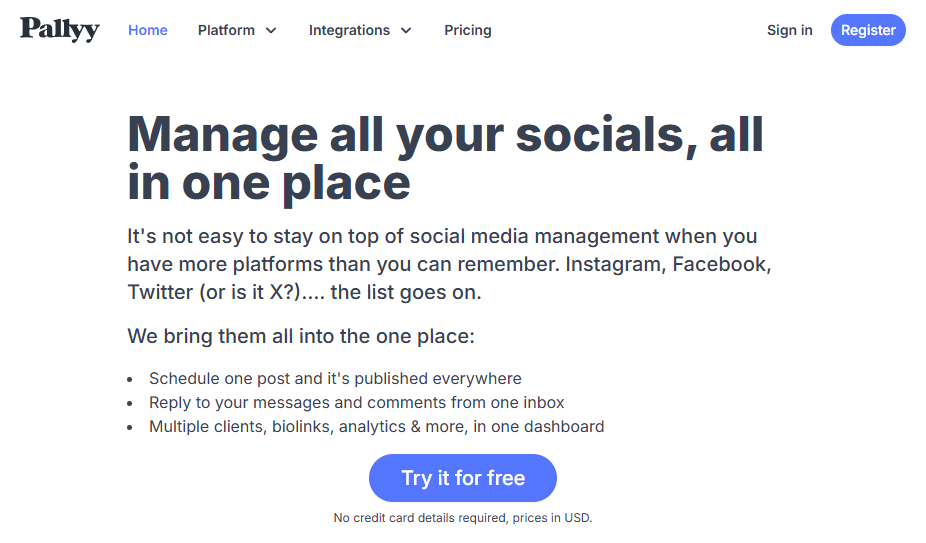Expand the chevron beside Integrations
Image resolution: width=926 pixels, height=543 pixels.
406,31
